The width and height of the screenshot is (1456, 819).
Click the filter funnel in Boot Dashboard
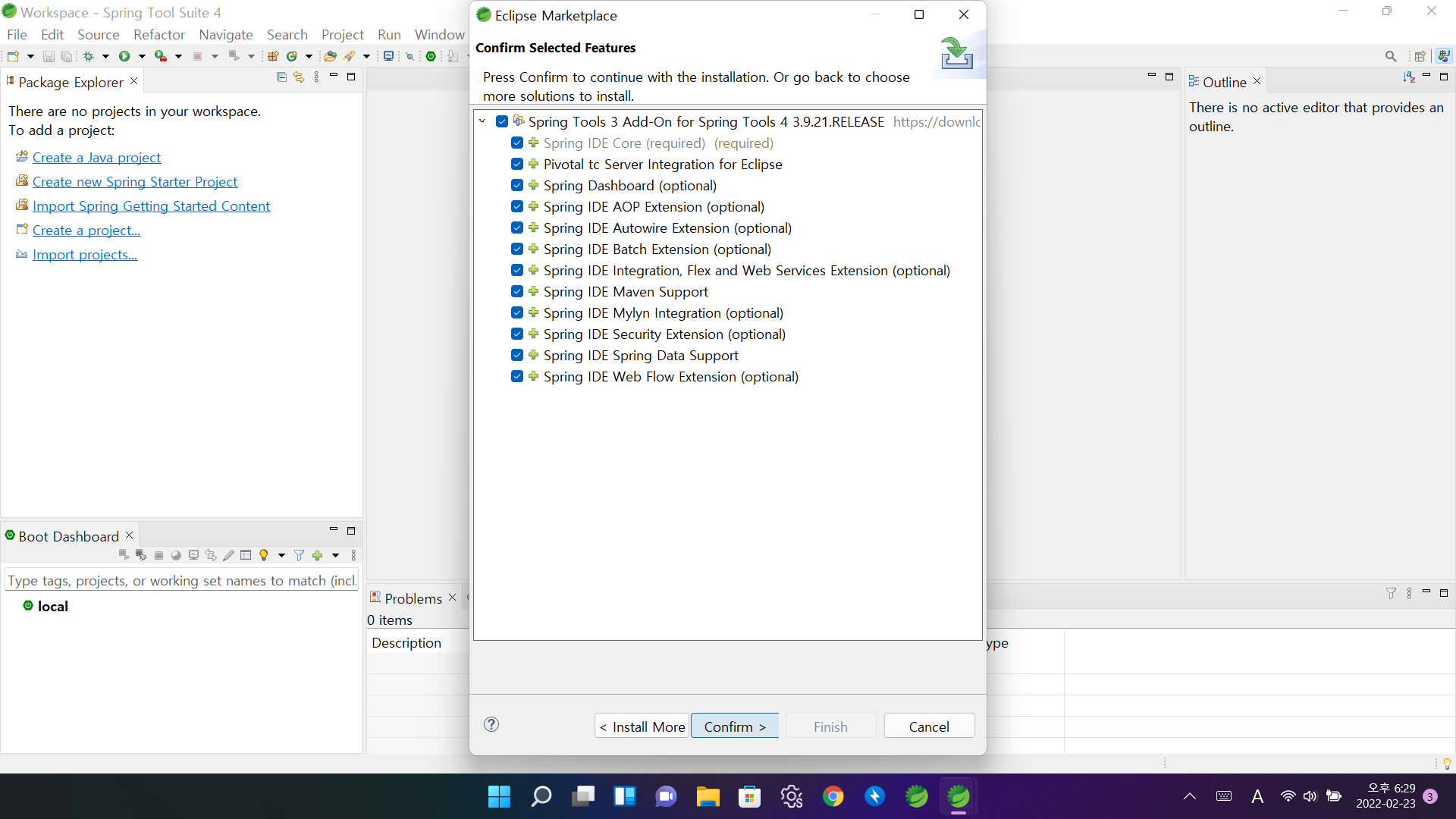[300, 556]
